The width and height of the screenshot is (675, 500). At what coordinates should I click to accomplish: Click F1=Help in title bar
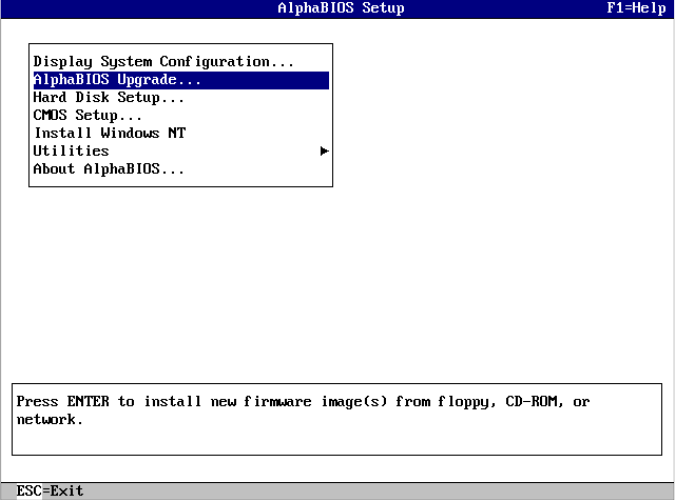(636, 8)
